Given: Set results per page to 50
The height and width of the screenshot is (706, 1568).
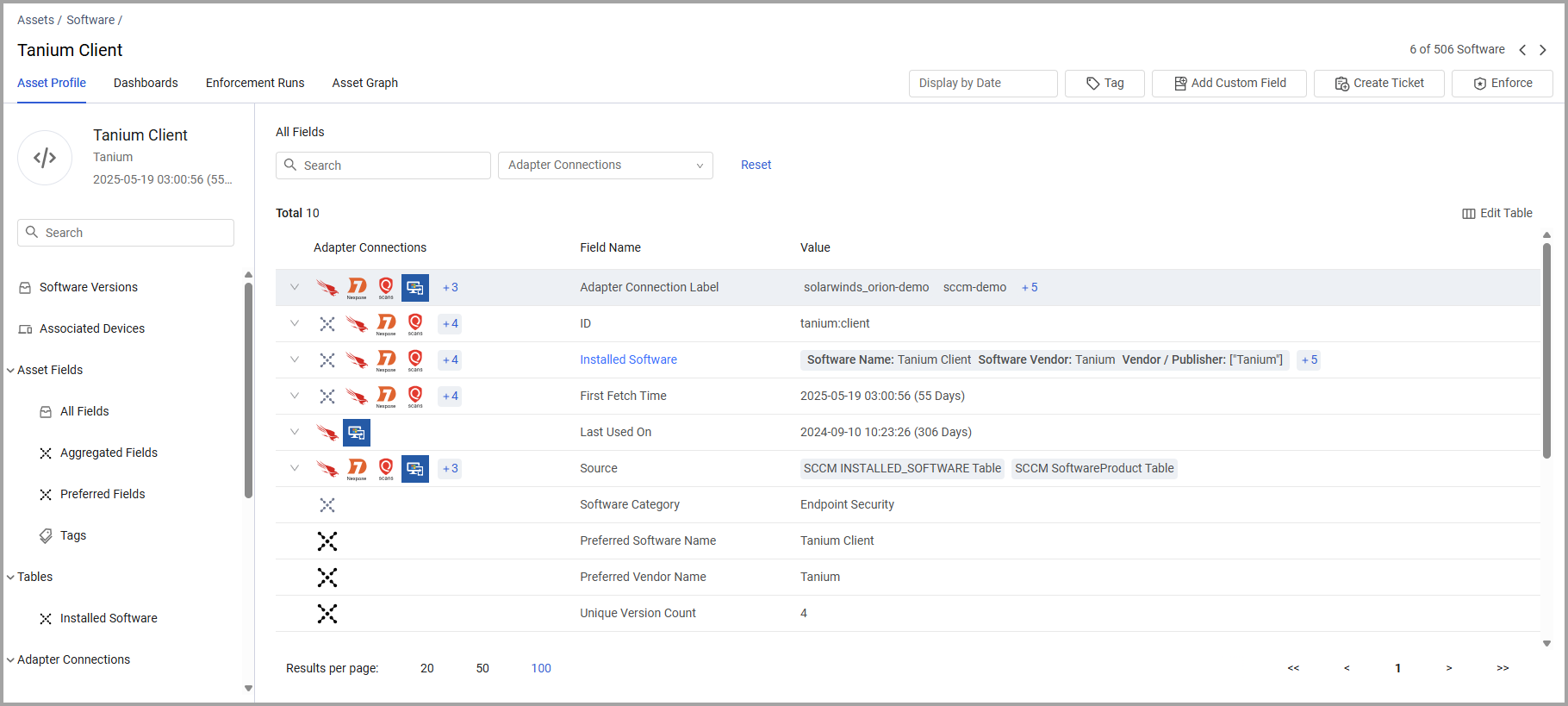Looking at the screenshot, I should pos(482,668).
